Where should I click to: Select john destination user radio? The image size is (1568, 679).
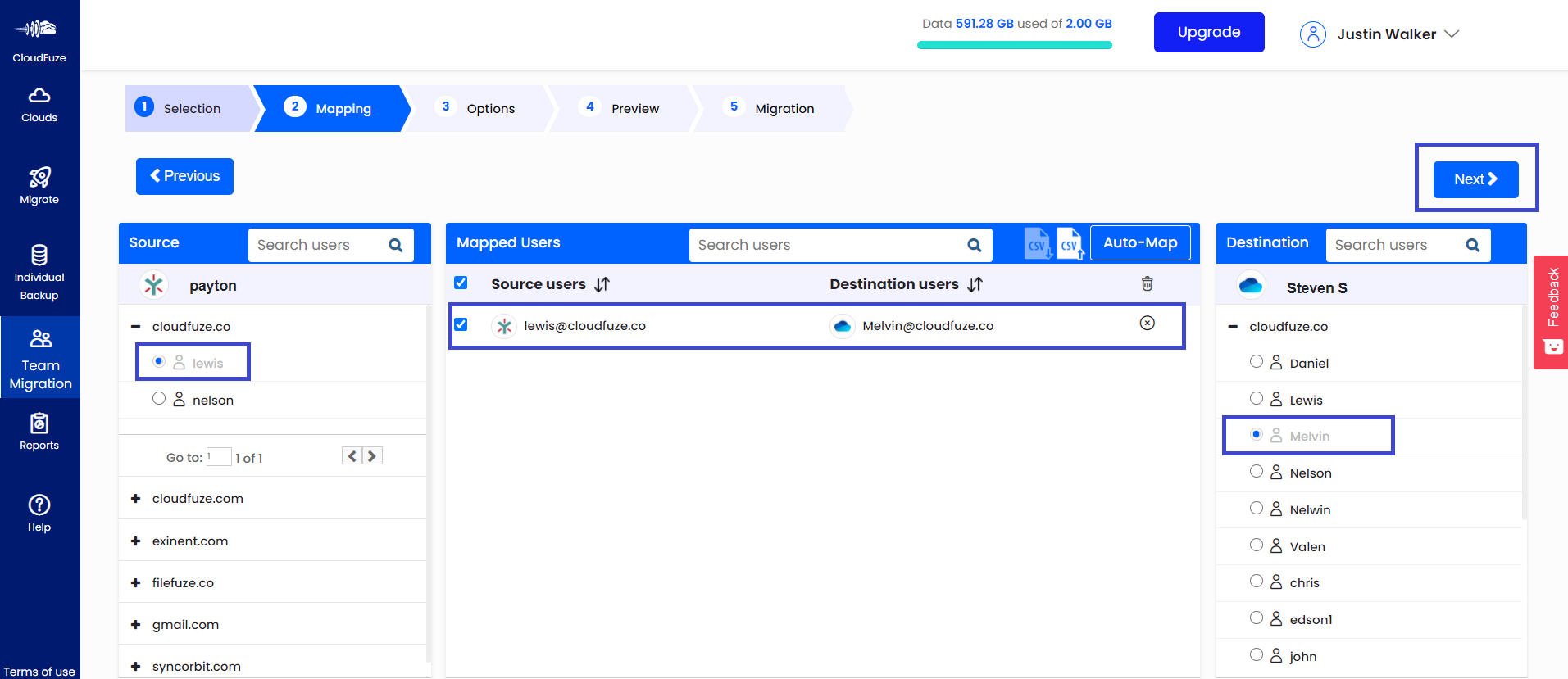1257,654
